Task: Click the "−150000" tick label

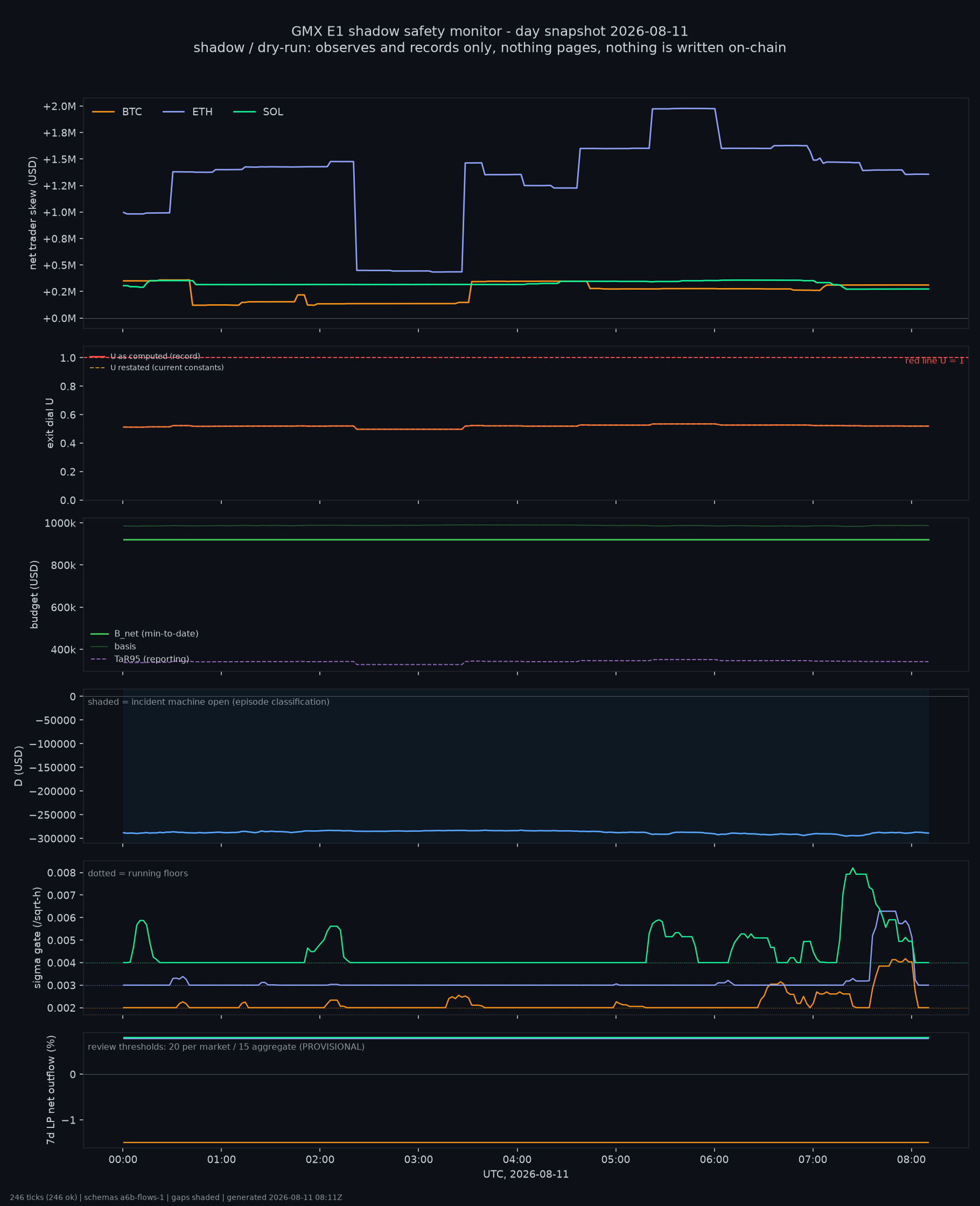Action: point(53,769)
